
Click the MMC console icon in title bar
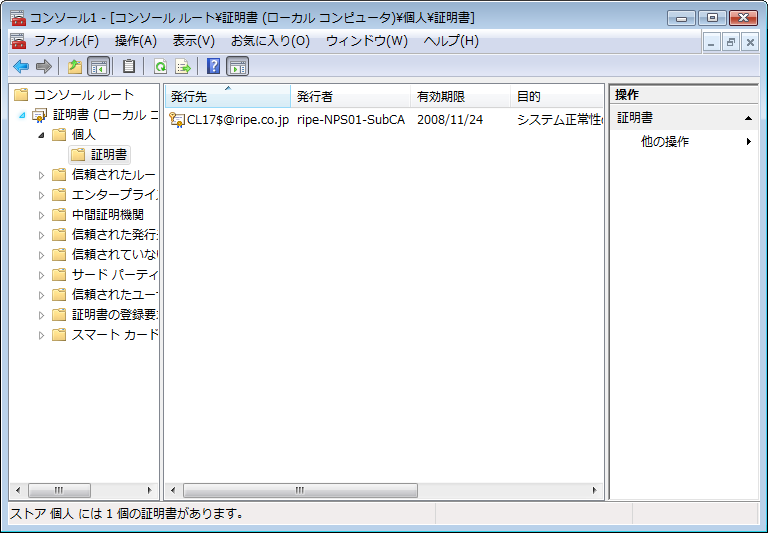pos(18,18)
